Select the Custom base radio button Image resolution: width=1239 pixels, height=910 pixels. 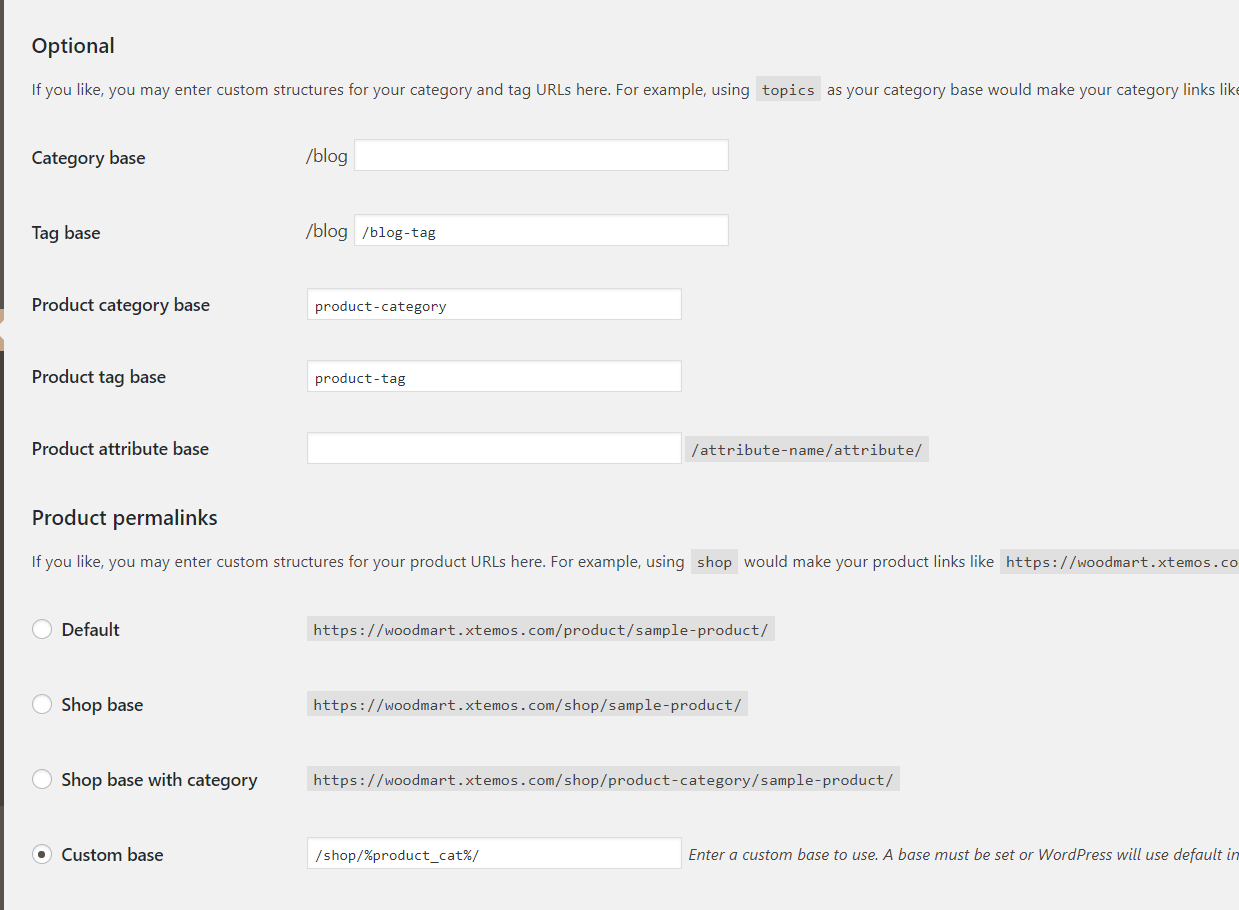[x=42, y=854]
